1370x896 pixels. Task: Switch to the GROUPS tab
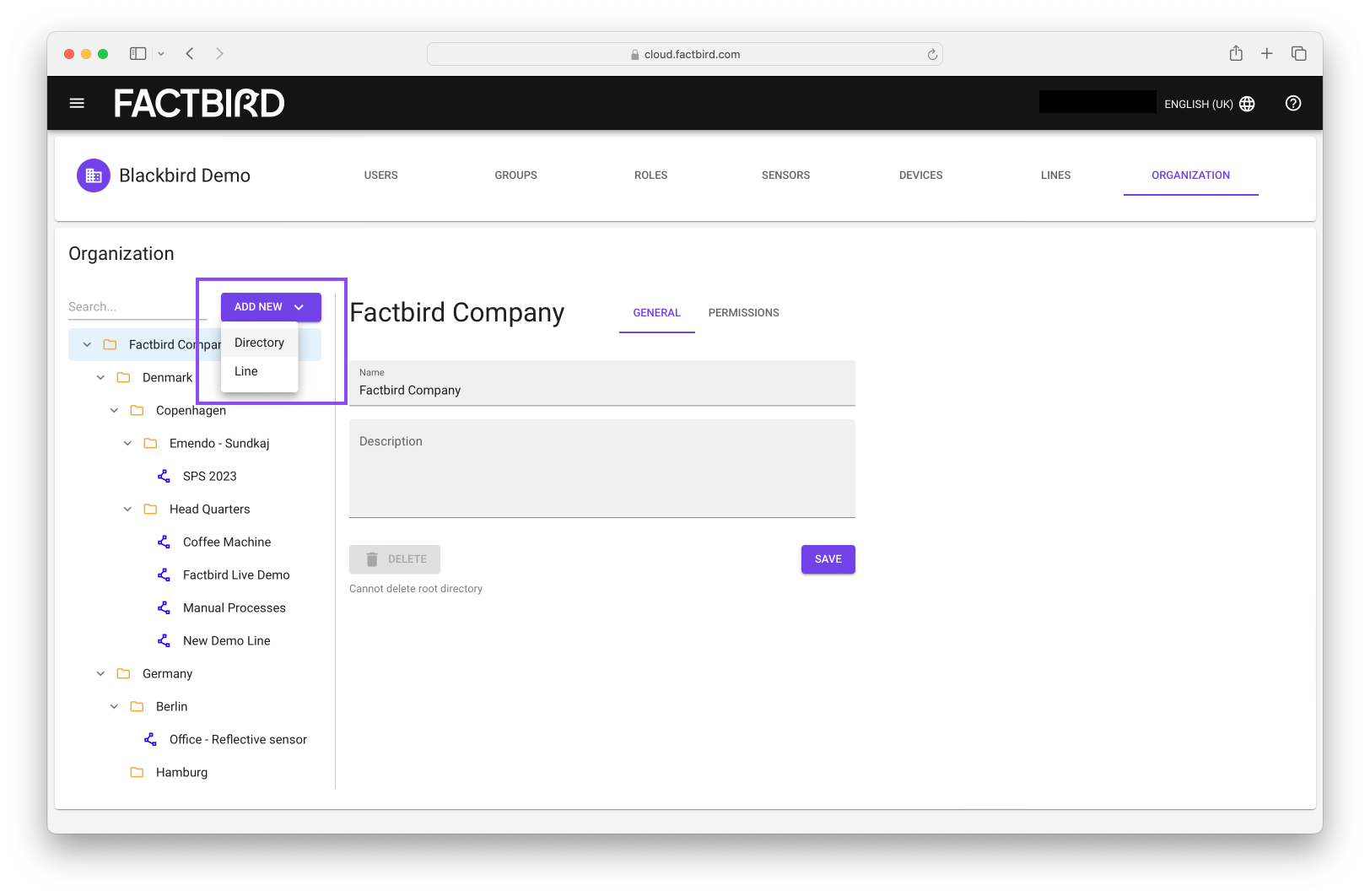pyautogui.click(x=516, y=175)
